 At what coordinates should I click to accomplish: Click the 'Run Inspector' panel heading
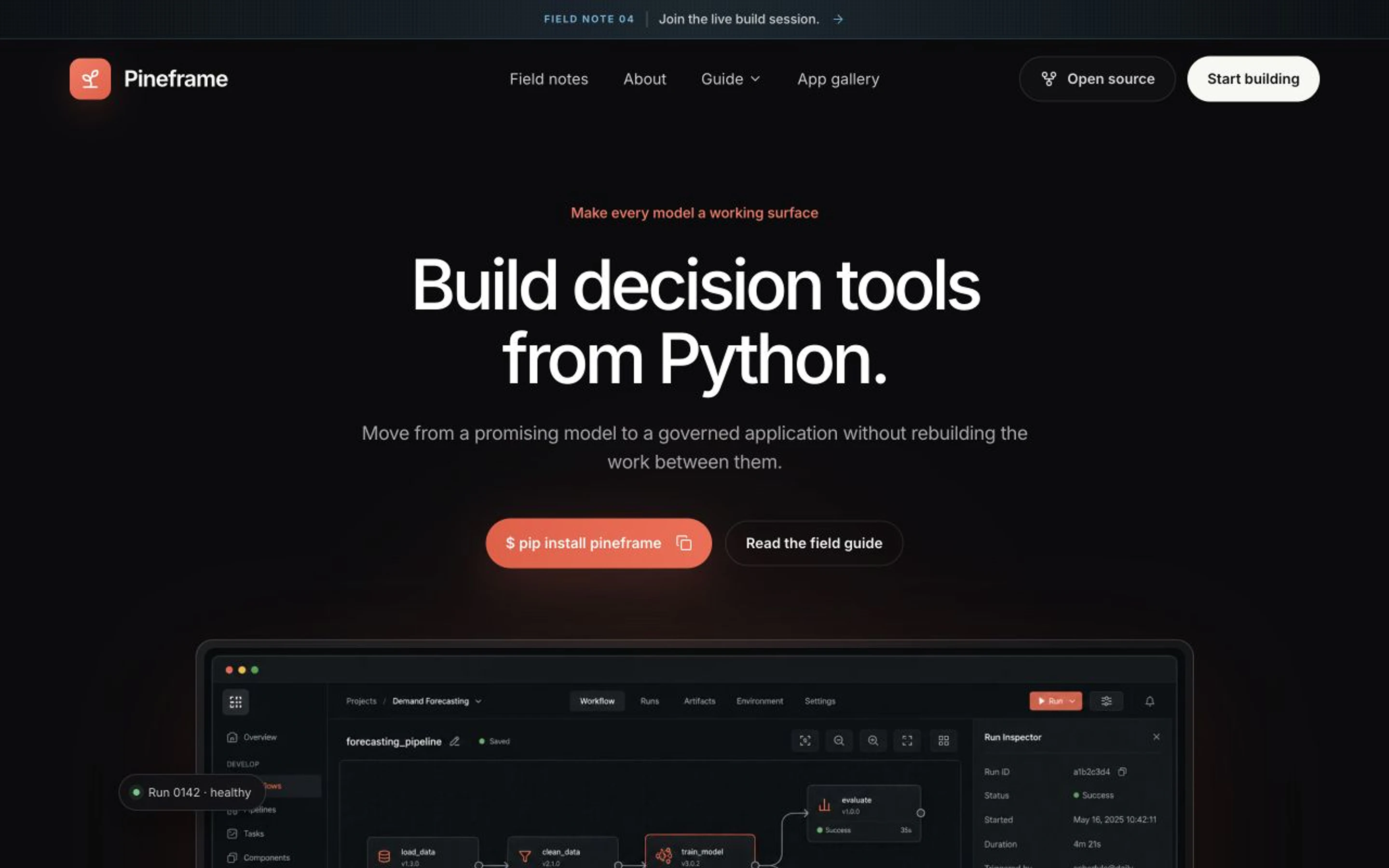tap(1012, 737)
